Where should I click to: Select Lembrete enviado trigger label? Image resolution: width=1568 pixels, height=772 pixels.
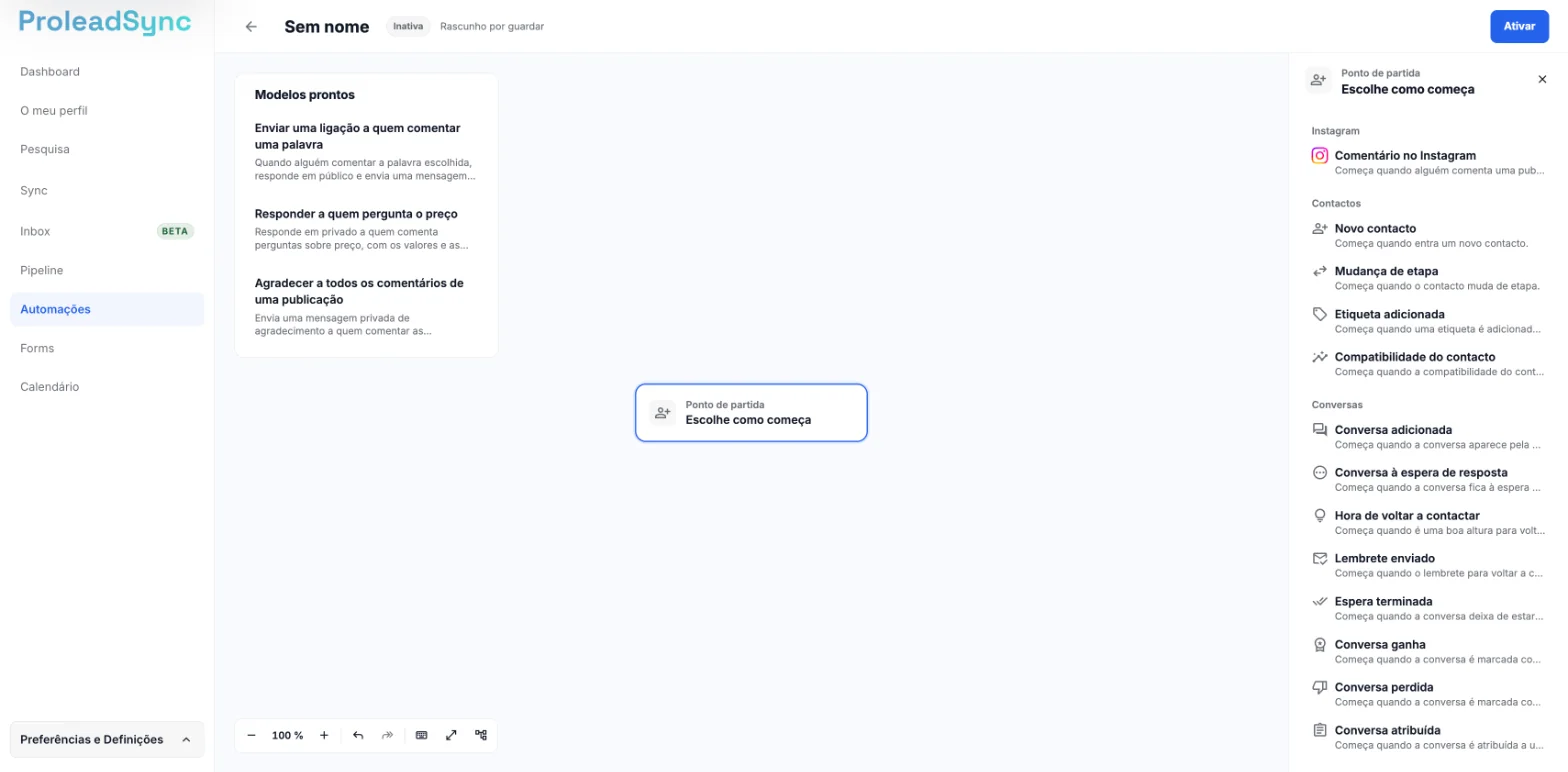click(1385, 558)
